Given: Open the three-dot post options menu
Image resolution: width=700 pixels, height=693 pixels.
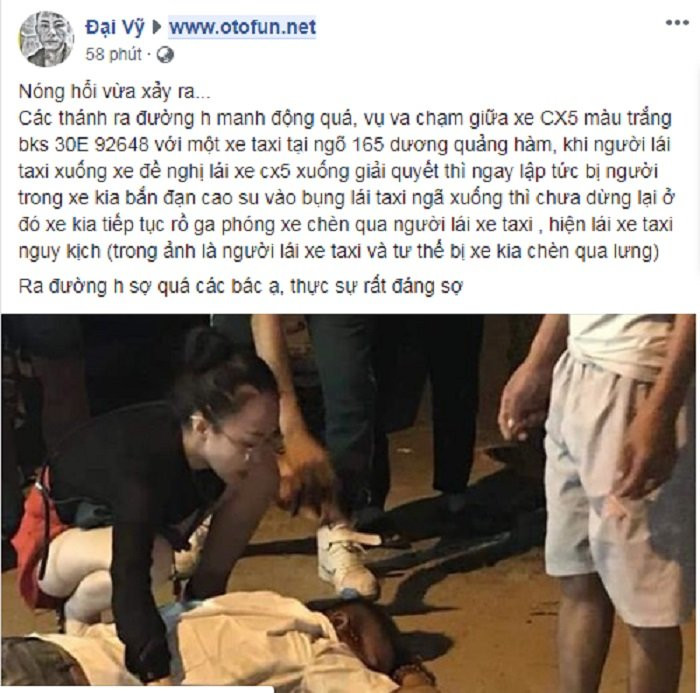Looking at the screenshot, I should pos(677,23).
